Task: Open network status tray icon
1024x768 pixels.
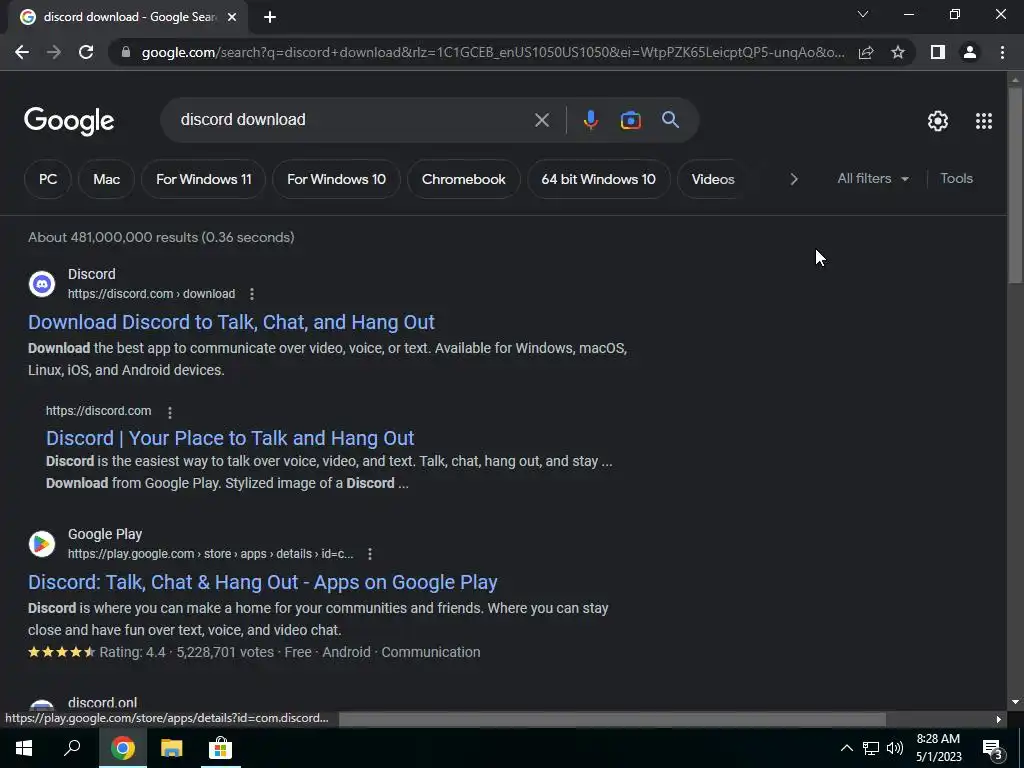Action: (871, 748)
